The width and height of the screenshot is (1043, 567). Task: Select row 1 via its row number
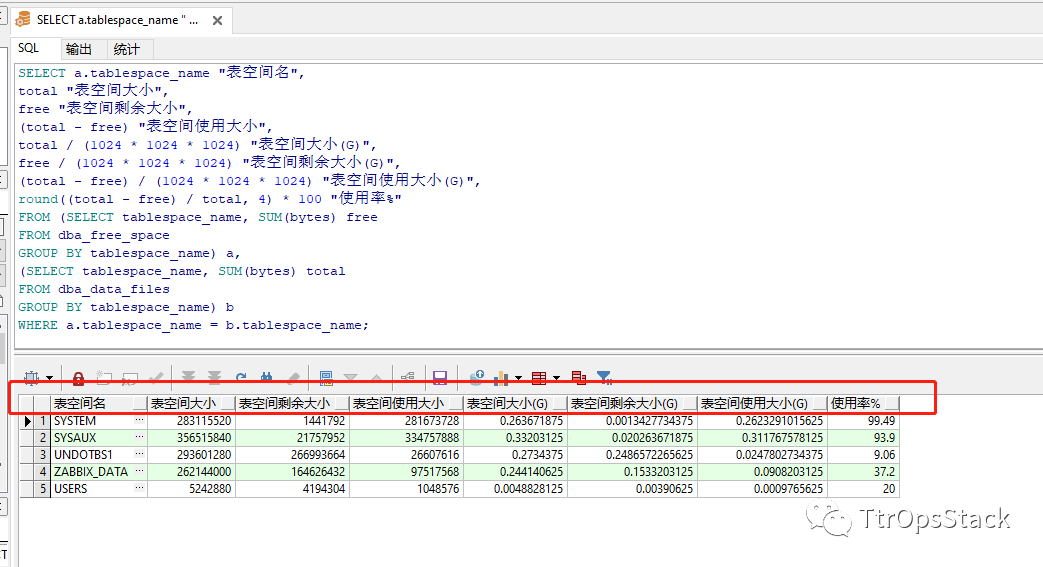(43, 421)
